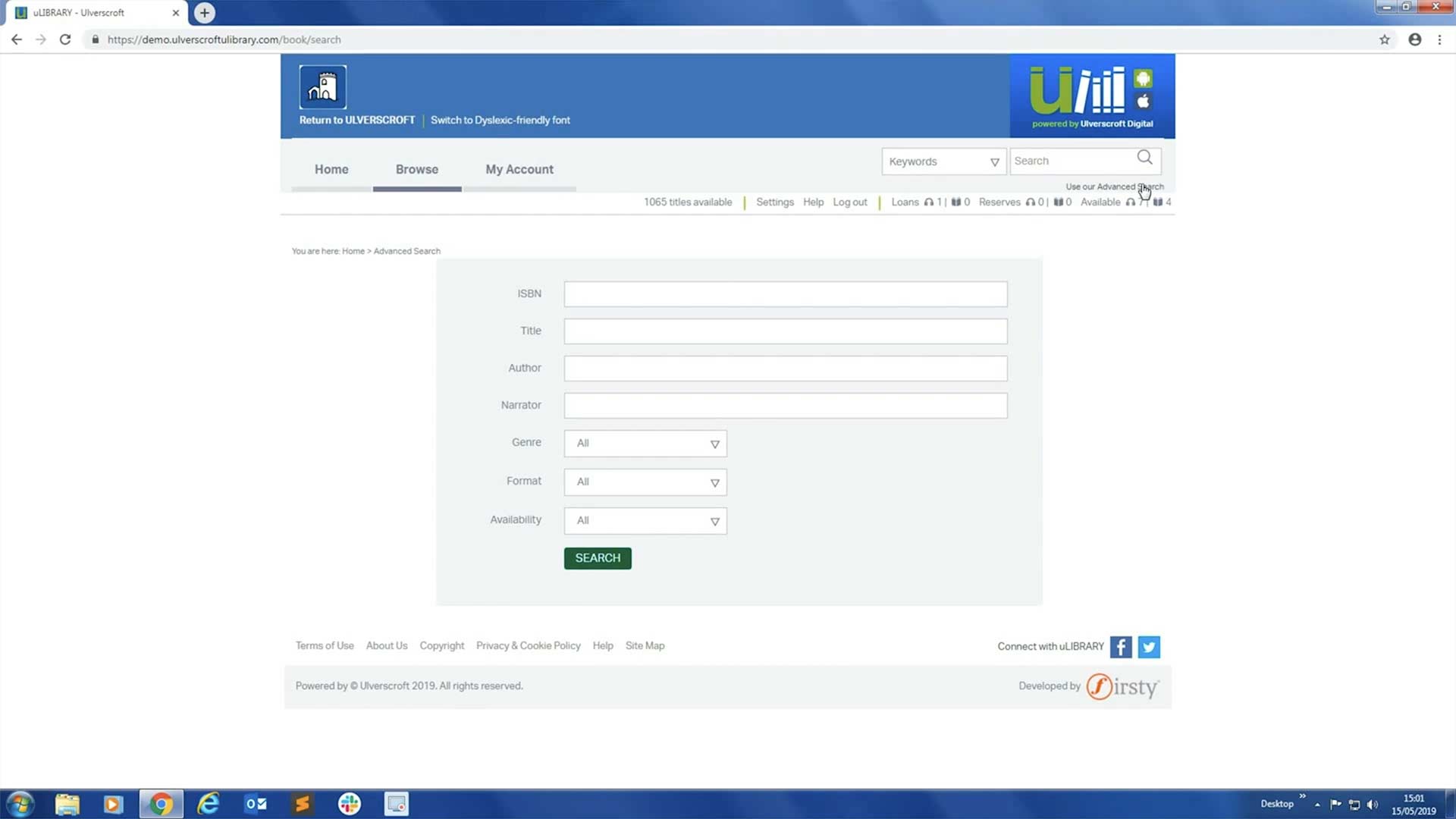Switch to the Browse tab
1456x819 pixels.
416,169
